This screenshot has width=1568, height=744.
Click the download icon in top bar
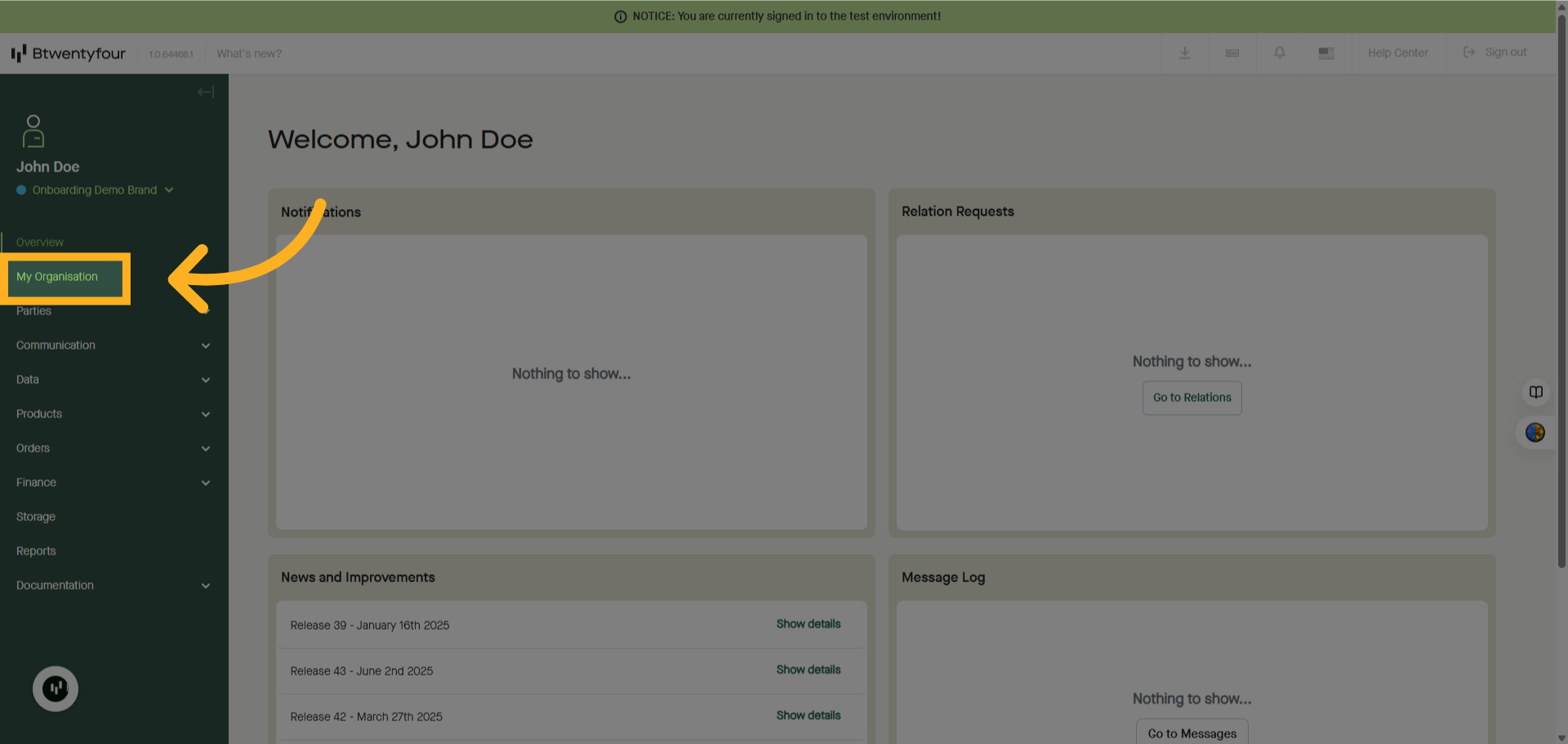[x=1184, y=53]
